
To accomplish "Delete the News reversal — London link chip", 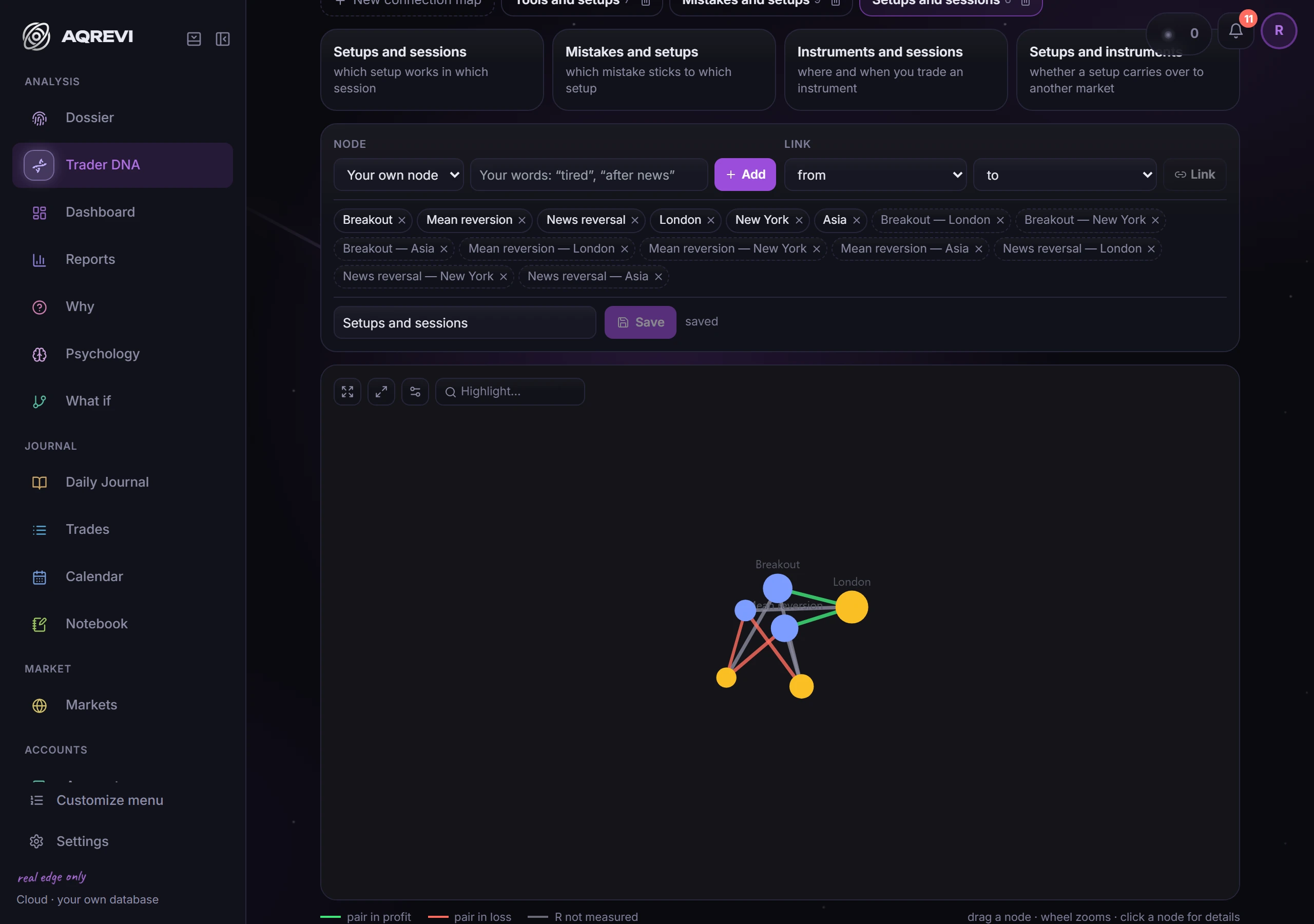I will (x=1151, y=249).
